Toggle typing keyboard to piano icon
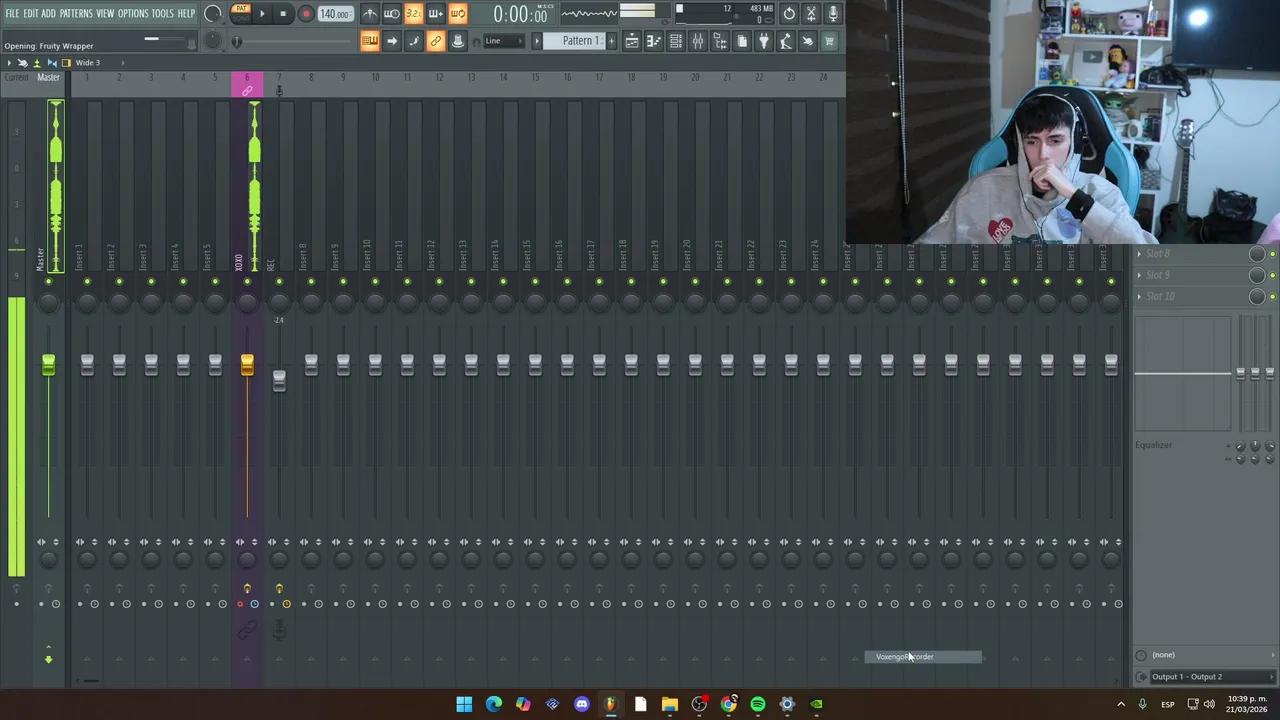The width and height of the screenshot is (1280, 720). click(x=370, y=41)
